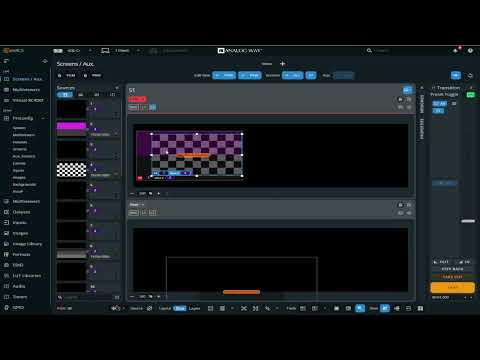Click the flip horizontal icon in bottom toolbar

(x=256, y=308)
